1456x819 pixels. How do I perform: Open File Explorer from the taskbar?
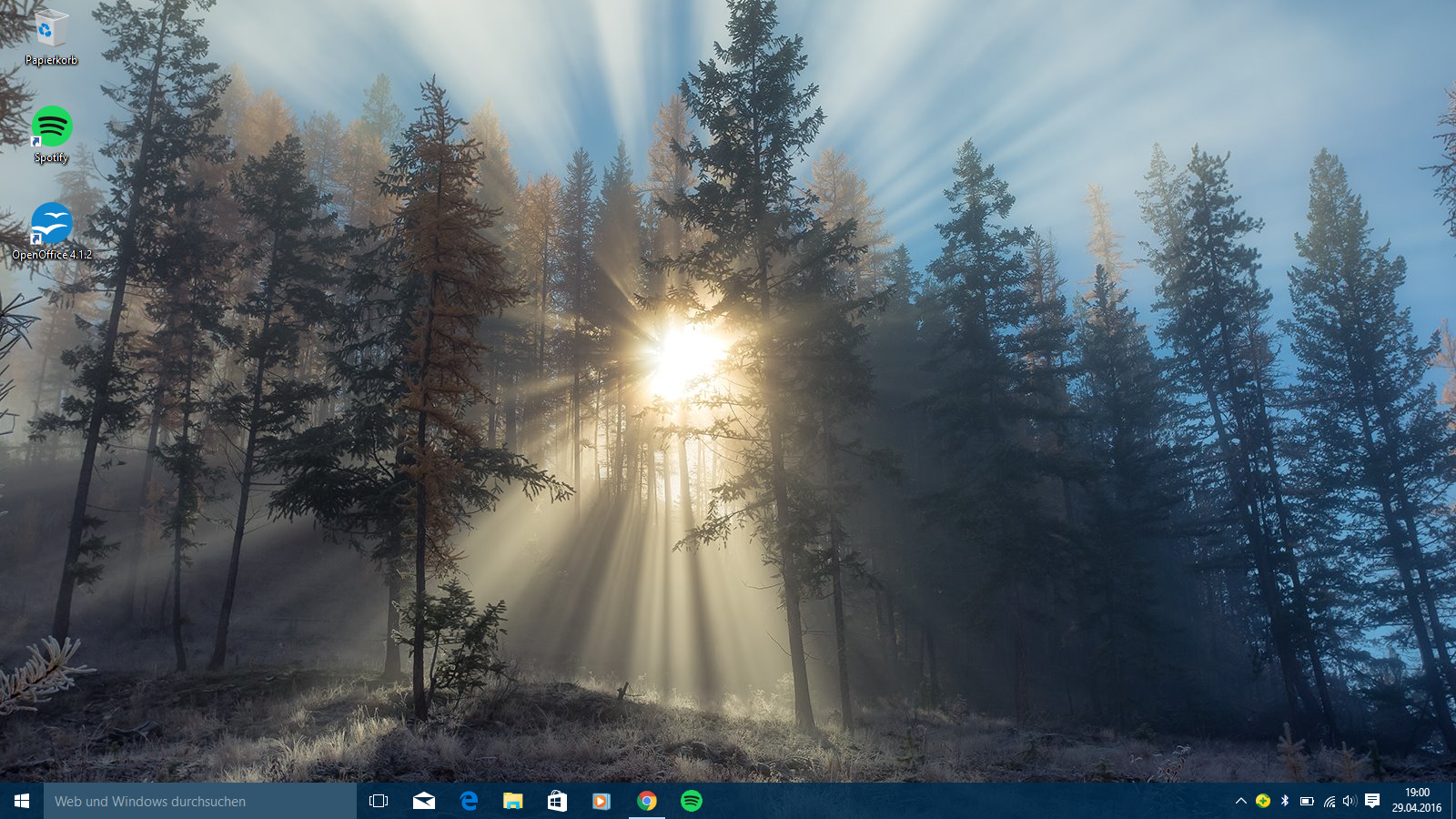(513, 801)
